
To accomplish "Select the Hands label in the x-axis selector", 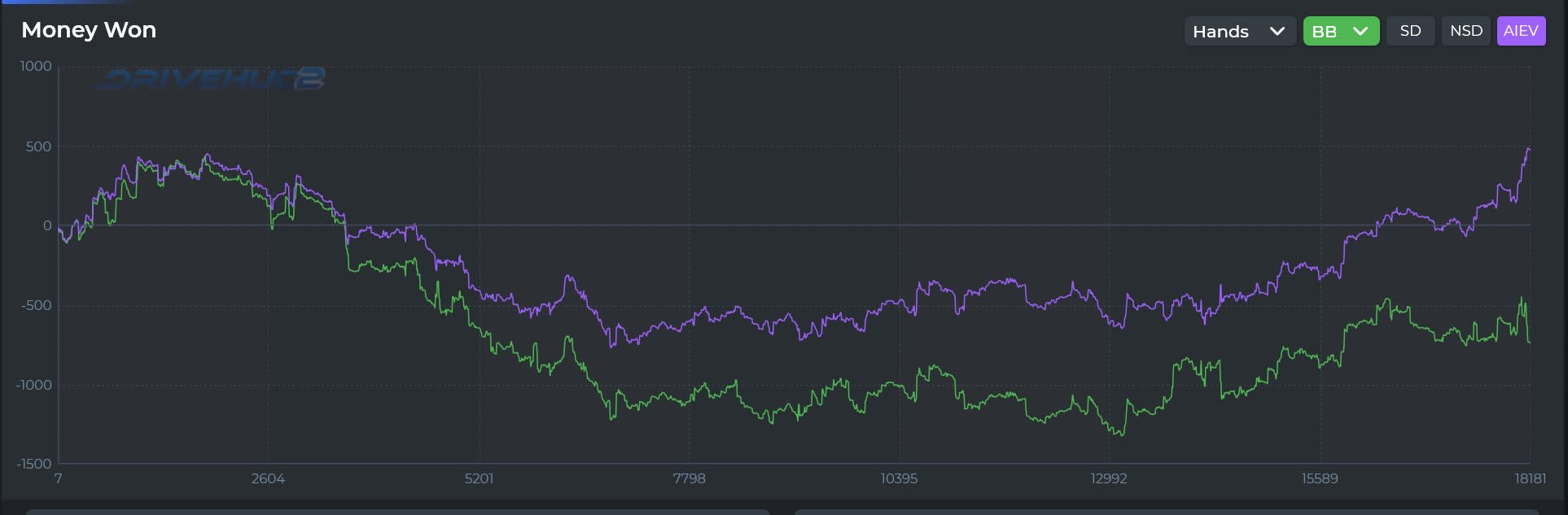I will click(x=1220, y=31).
